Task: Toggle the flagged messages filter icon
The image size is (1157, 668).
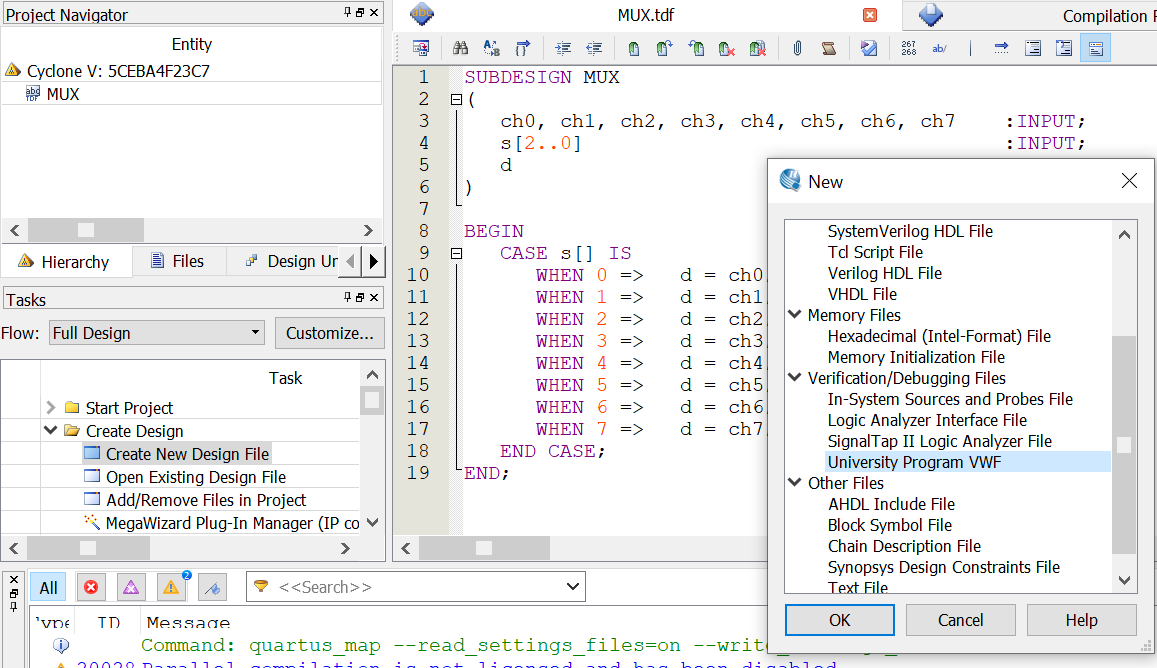Action: [213, 588]
